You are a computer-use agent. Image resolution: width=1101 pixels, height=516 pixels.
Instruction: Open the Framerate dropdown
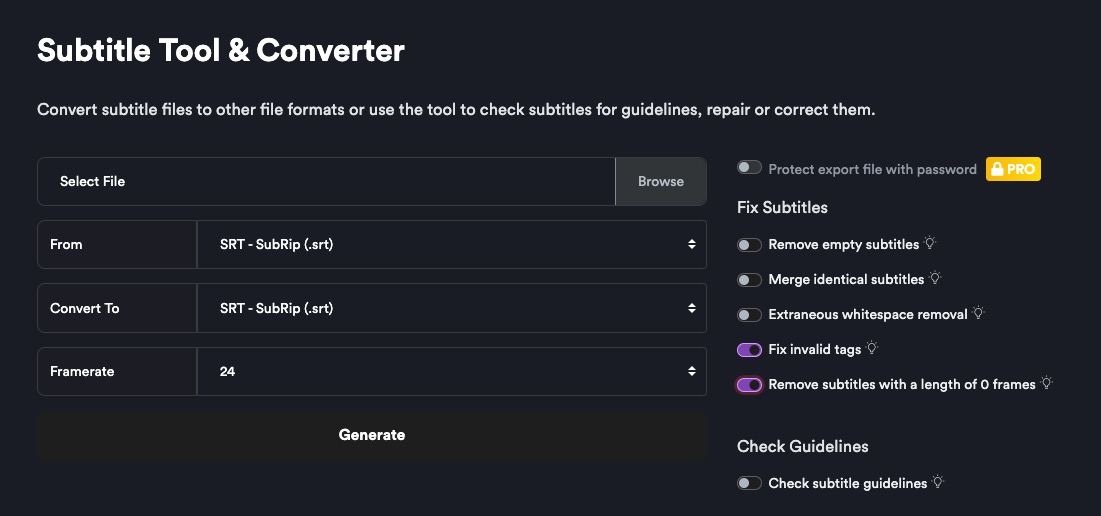tap(452, 371)
